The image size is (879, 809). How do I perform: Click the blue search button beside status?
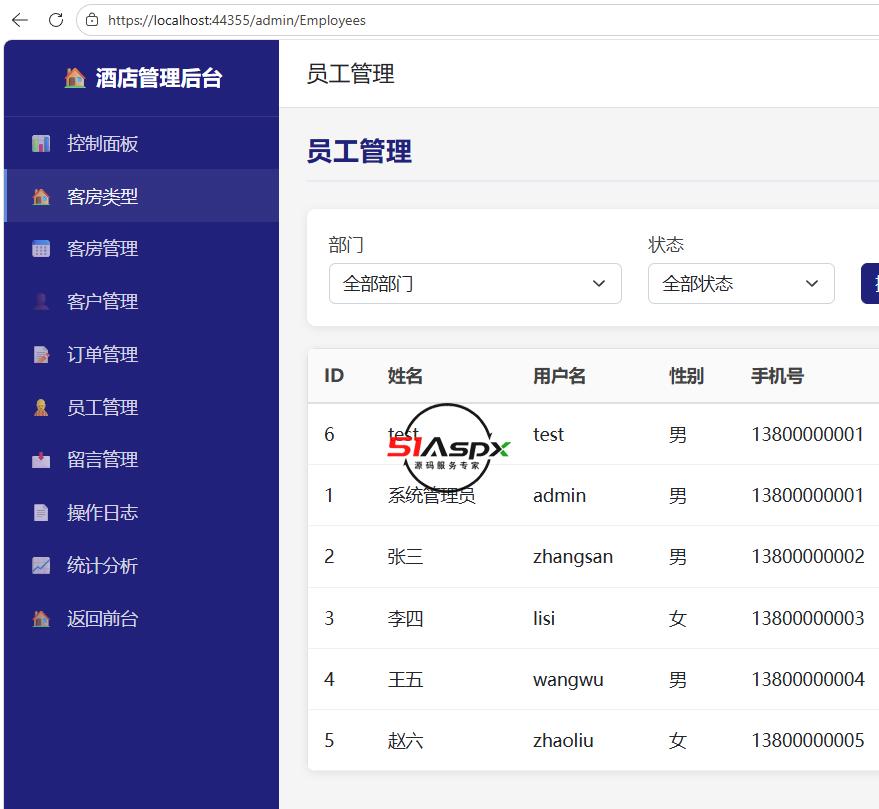click(x=870, y=284)
